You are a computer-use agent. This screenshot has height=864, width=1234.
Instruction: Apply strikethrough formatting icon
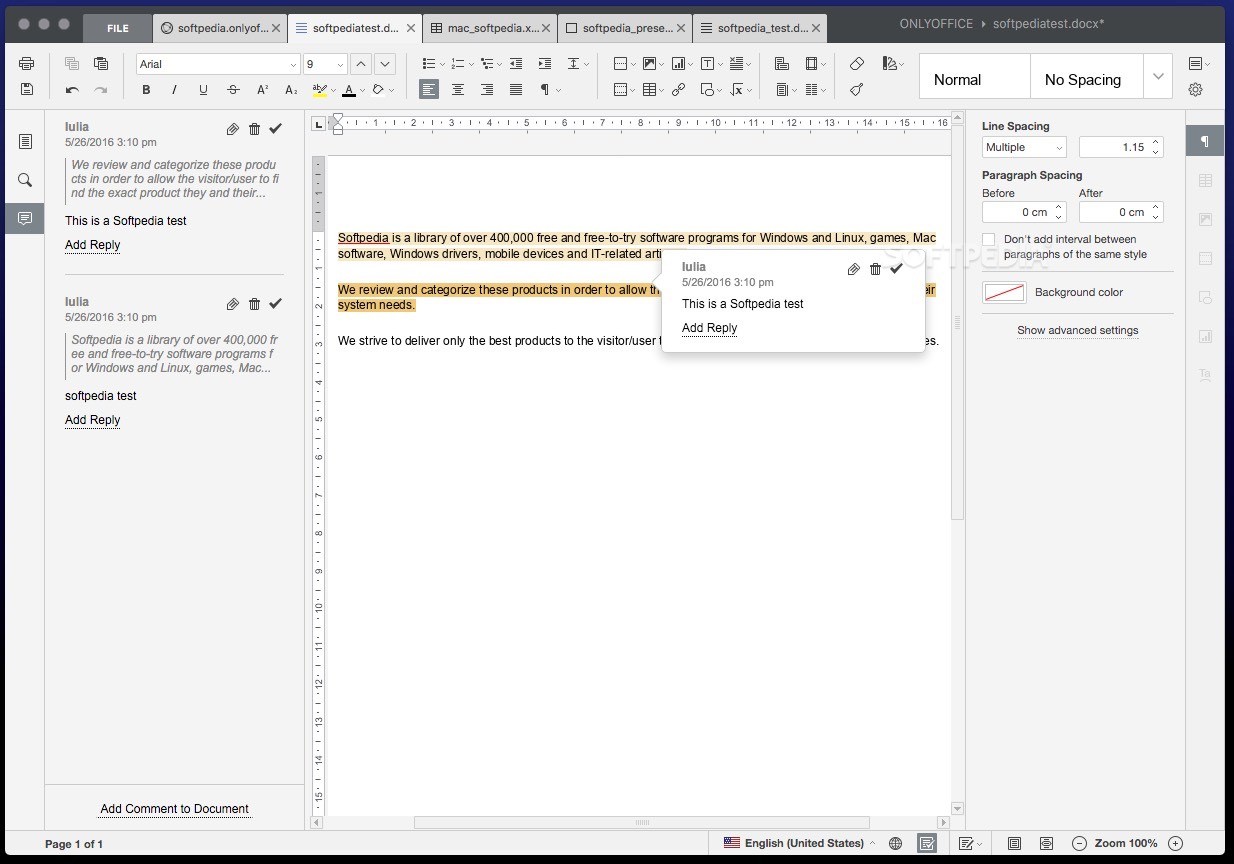(x=233, y=90)
